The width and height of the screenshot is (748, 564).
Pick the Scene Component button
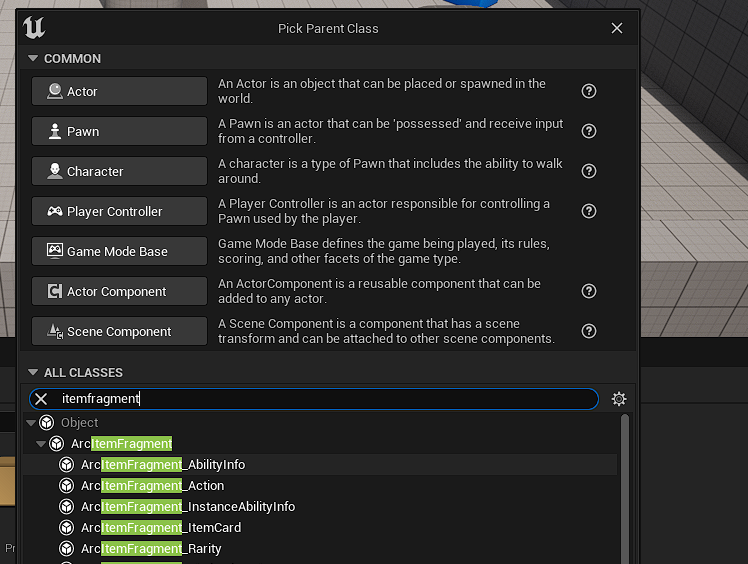[119, 331]
